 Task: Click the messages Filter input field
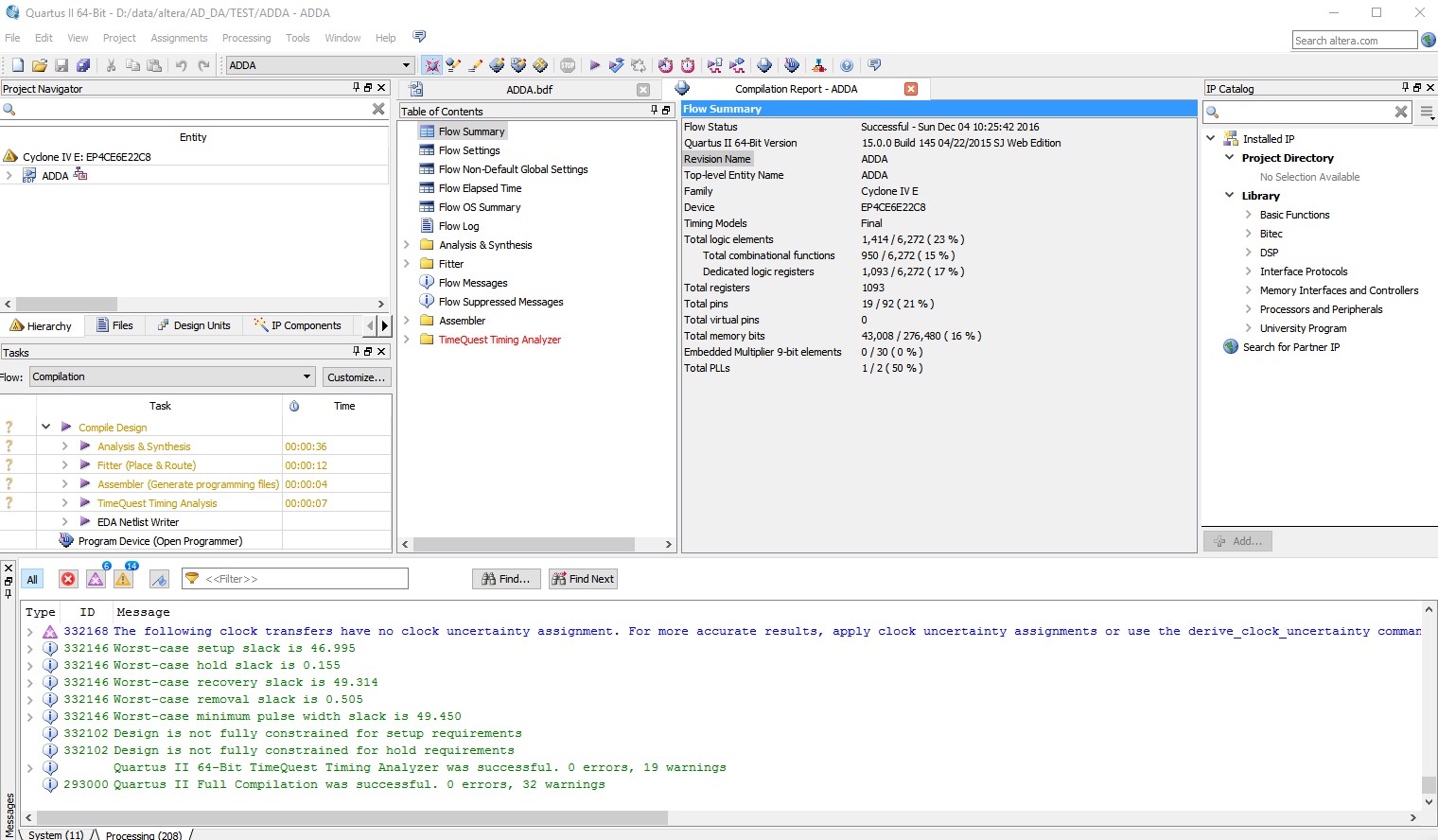[295, 579]
